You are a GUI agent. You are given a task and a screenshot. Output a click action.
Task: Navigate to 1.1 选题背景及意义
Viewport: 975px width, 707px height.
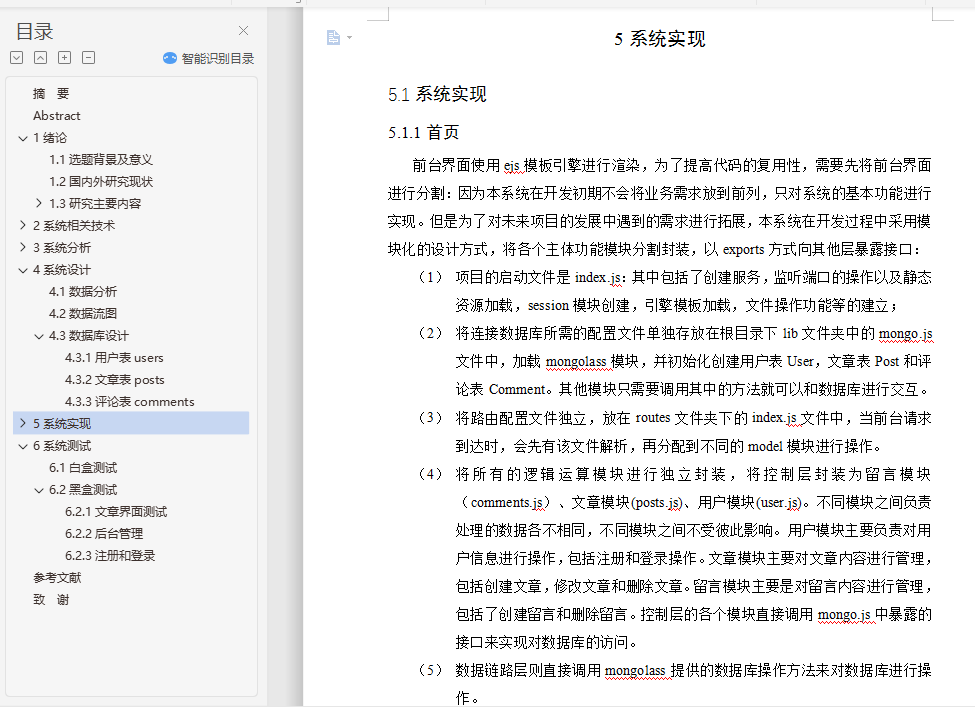[101, 160]
